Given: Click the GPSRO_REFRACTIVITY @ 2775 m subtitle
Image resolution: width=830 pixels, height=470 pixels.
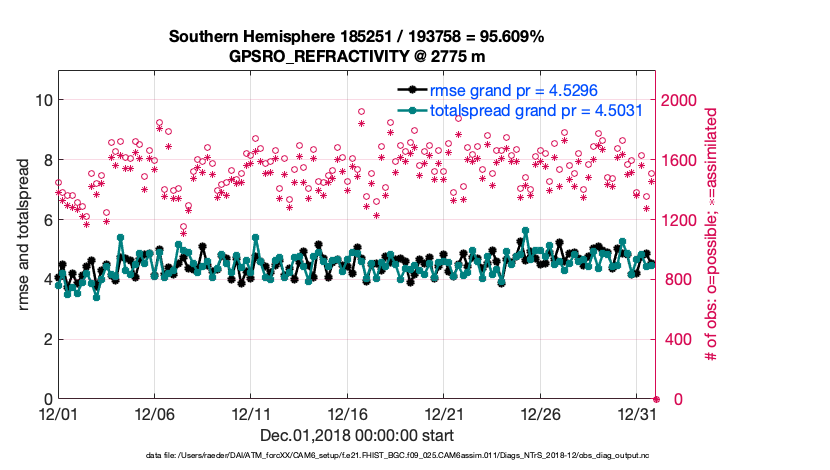Looking at the screenshot, I should click(356, 56).
